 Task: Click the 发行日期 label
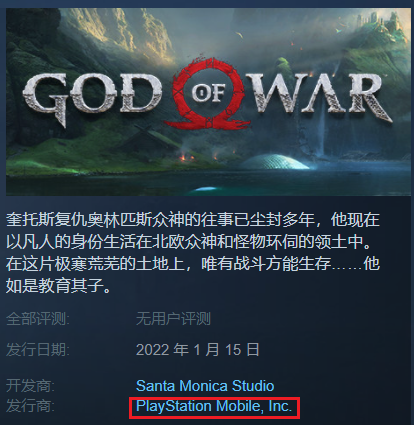coord(38,350)
